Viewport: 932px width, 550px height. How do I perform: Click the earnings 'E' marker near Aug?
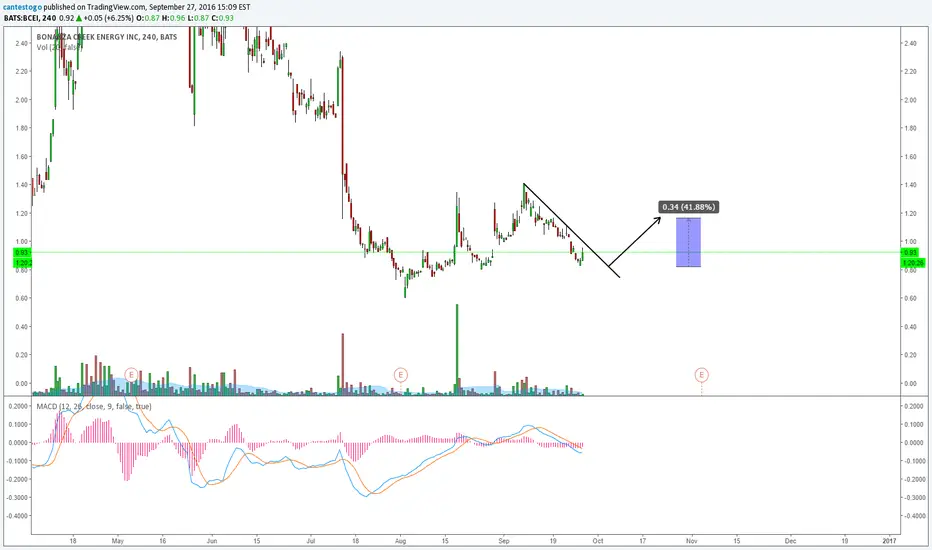pos(401,375)
